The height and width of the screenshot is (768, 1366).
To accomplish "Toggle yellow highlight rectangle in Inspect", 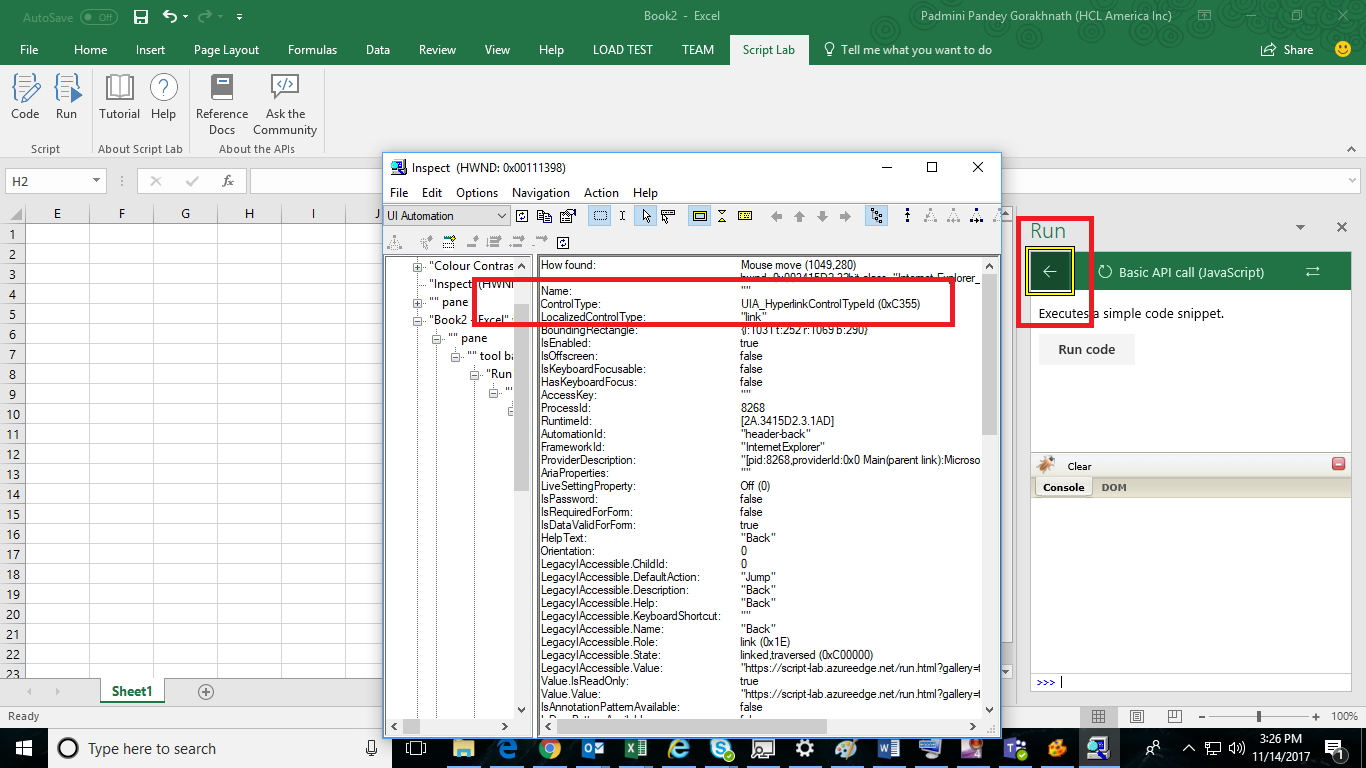I will pyautogui.click(x=699, y=216).
